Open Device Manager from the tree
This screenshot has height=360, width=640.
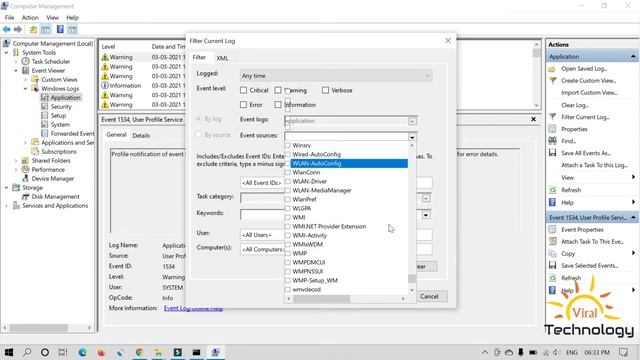click(x=53, y=179)
